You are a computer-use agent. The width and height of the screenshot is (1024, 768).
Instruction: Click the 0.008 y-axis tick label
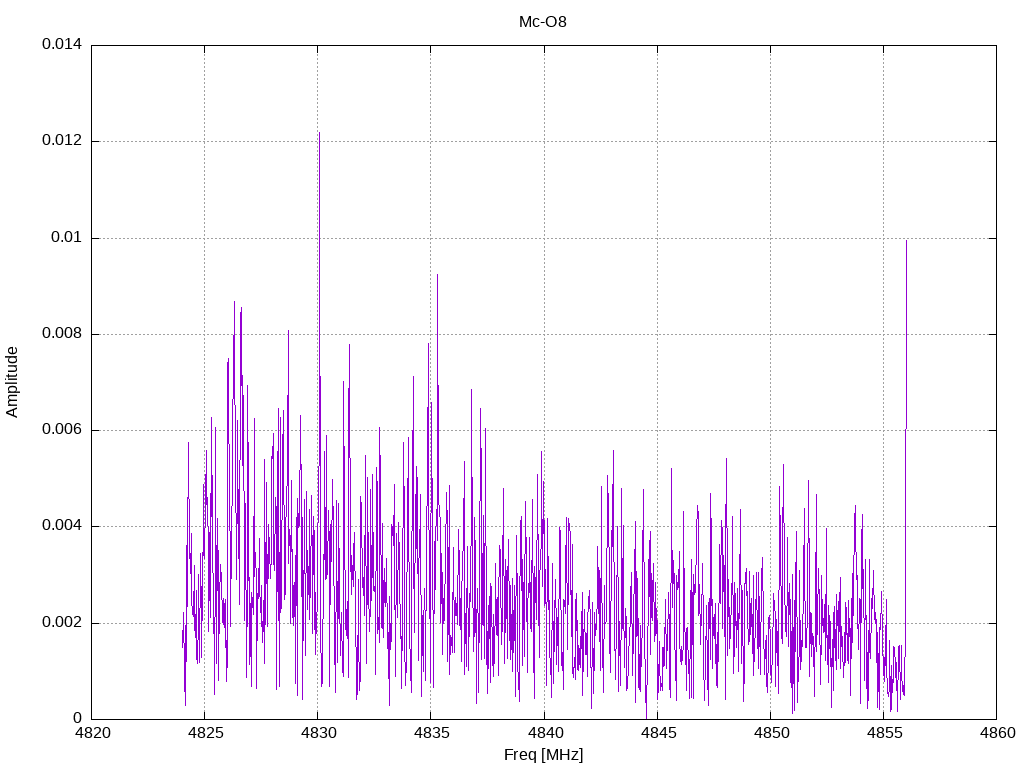click(x=62, y=334)
